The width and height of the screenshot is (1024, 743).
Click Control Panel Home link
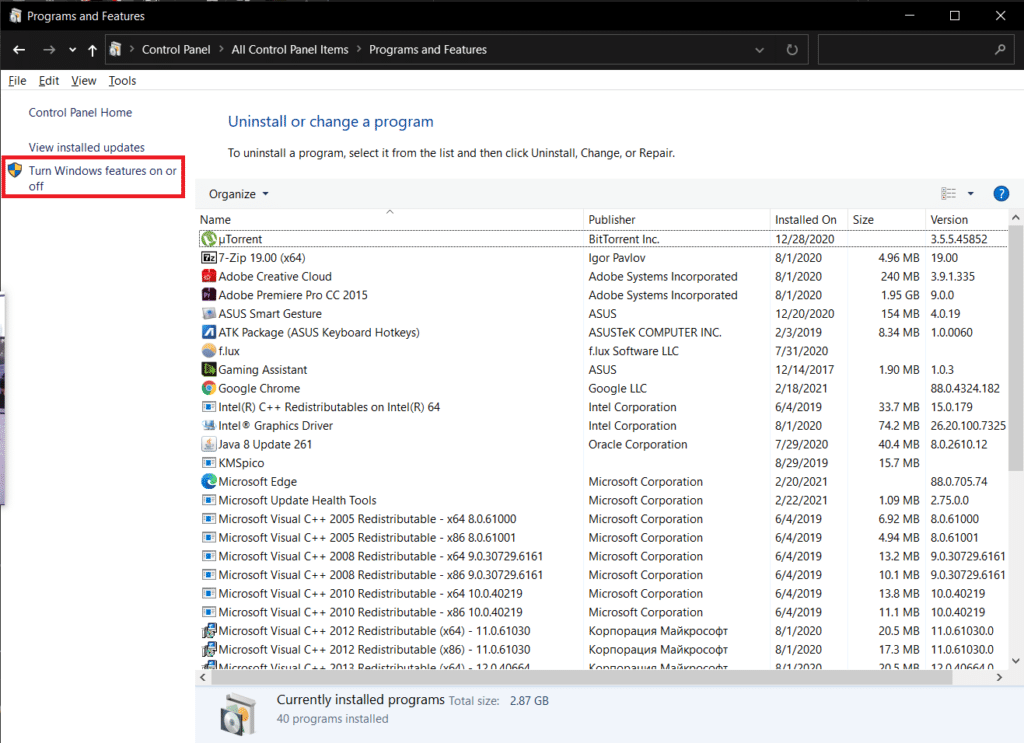(x=80, y=112)
